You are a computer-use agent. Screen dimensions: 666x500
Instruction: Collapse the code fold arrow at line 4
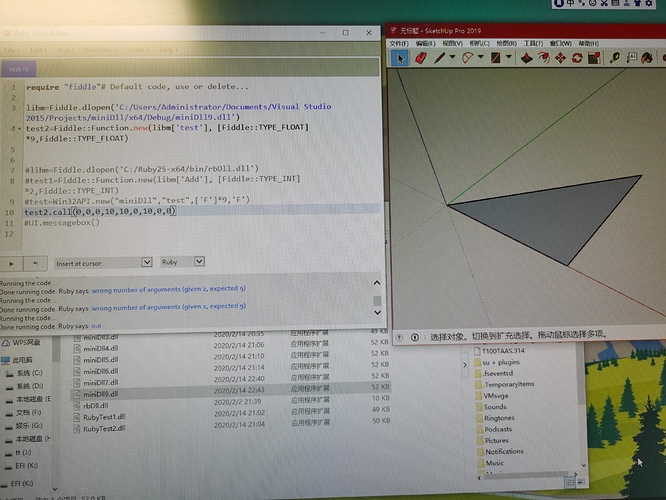(19, 129)
